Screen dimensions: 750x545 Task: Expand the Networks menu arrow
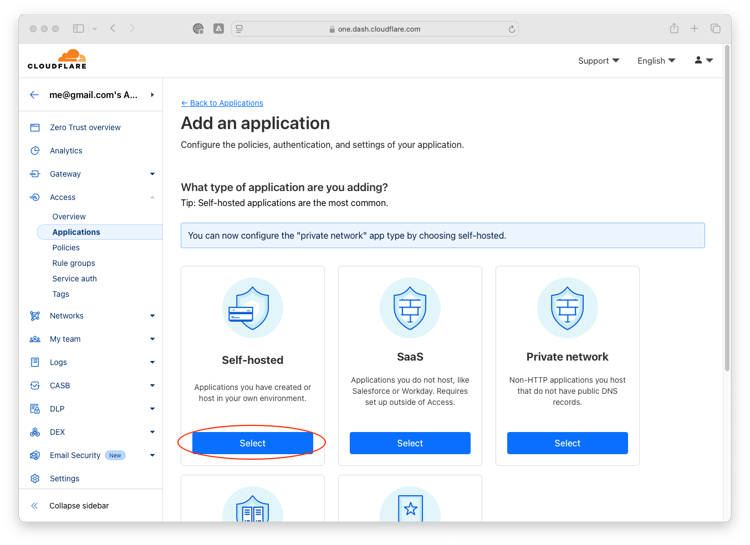152,316
